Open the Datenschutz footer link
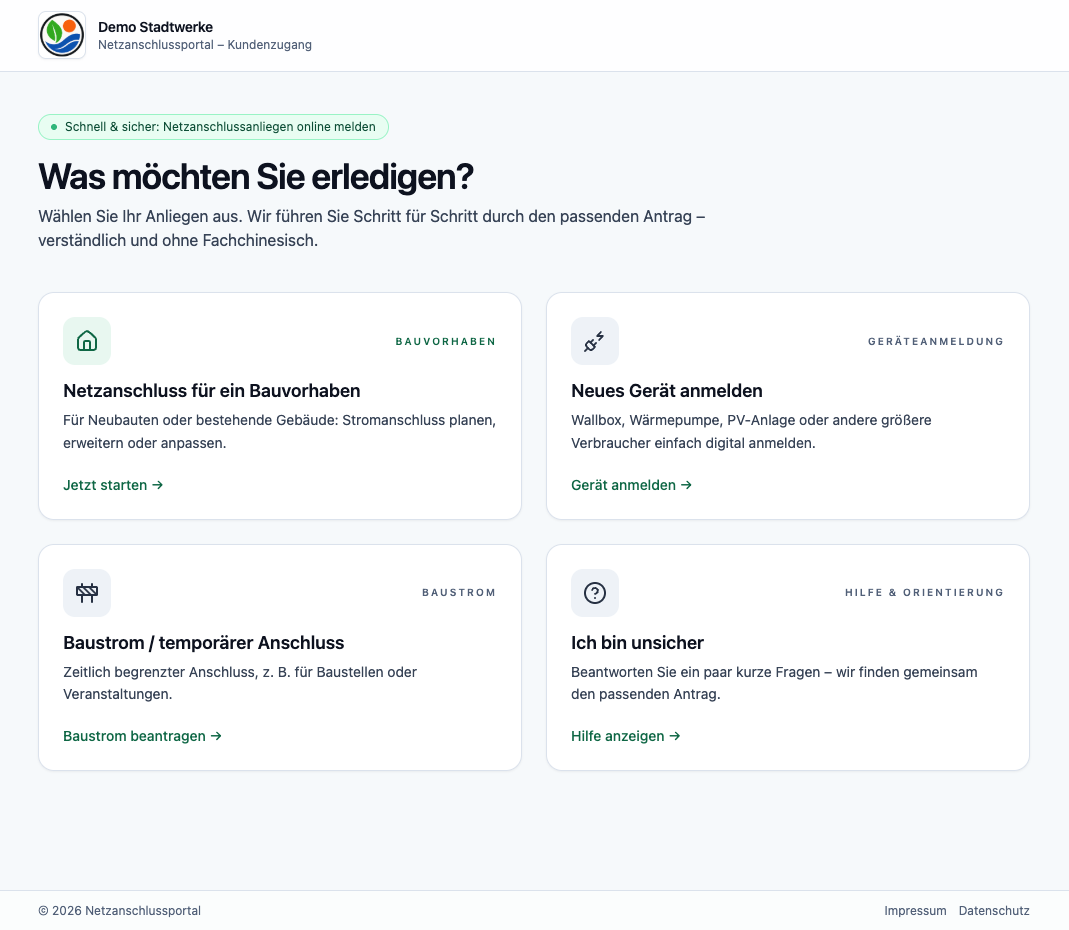Screen dimensions: 1069x930 [x=993, y=911]
